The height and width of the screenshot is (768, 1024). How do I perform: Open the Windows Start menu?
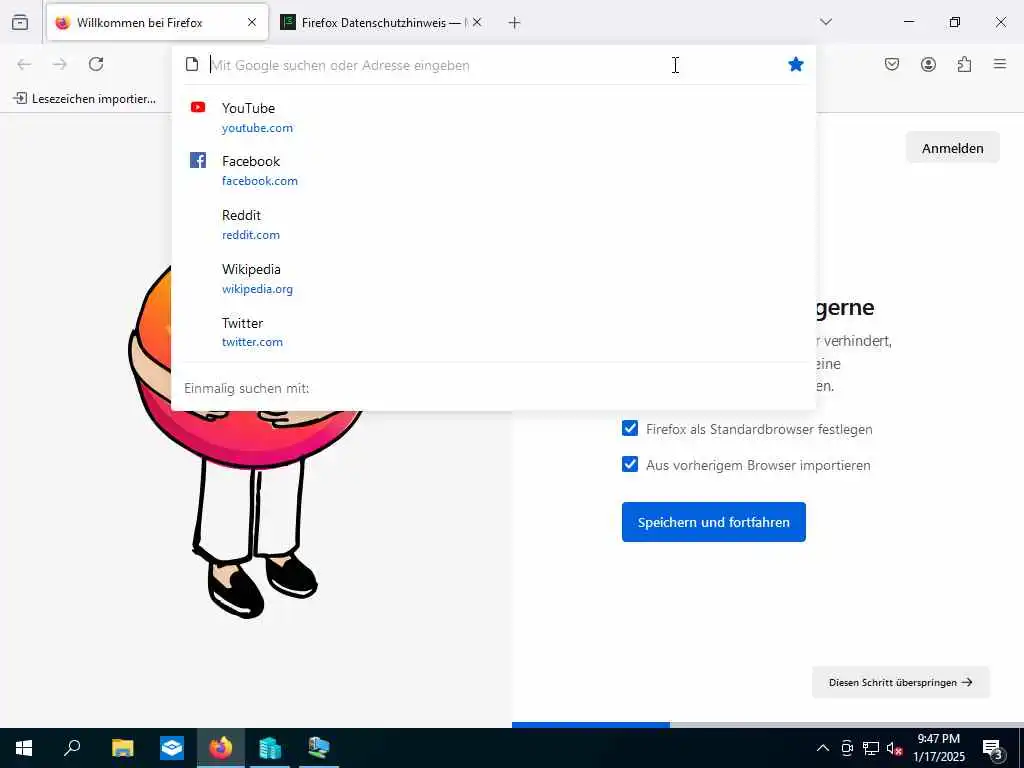24,748
